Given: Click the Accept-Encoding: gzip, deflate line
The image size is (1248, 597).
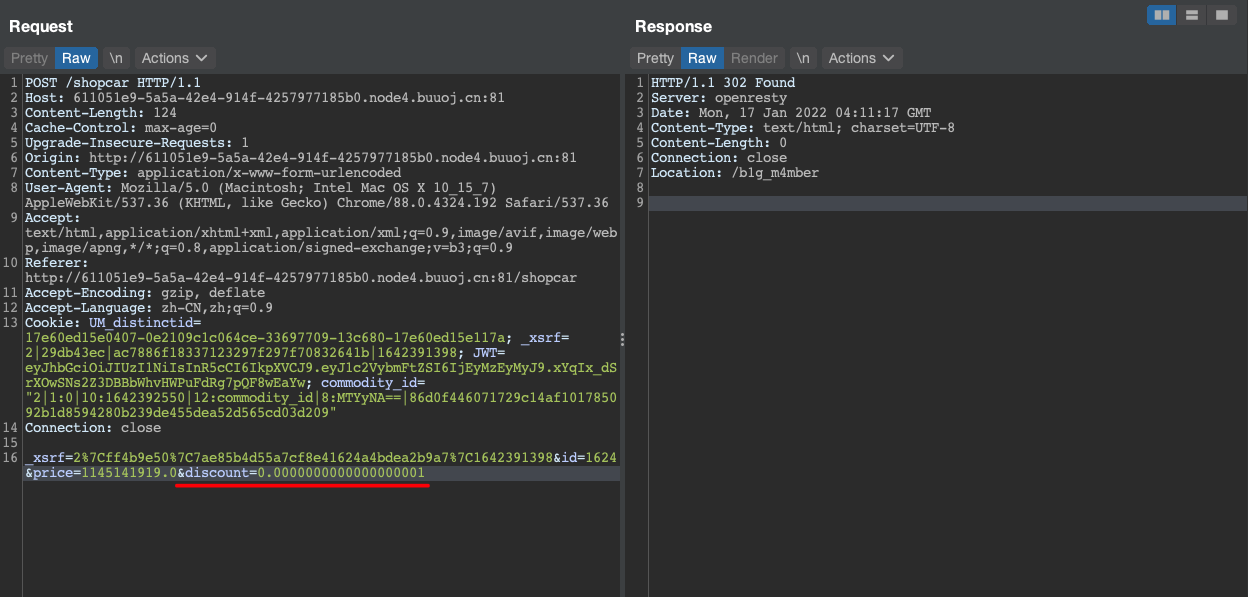Looking at the screenshot, I should 145,293.
